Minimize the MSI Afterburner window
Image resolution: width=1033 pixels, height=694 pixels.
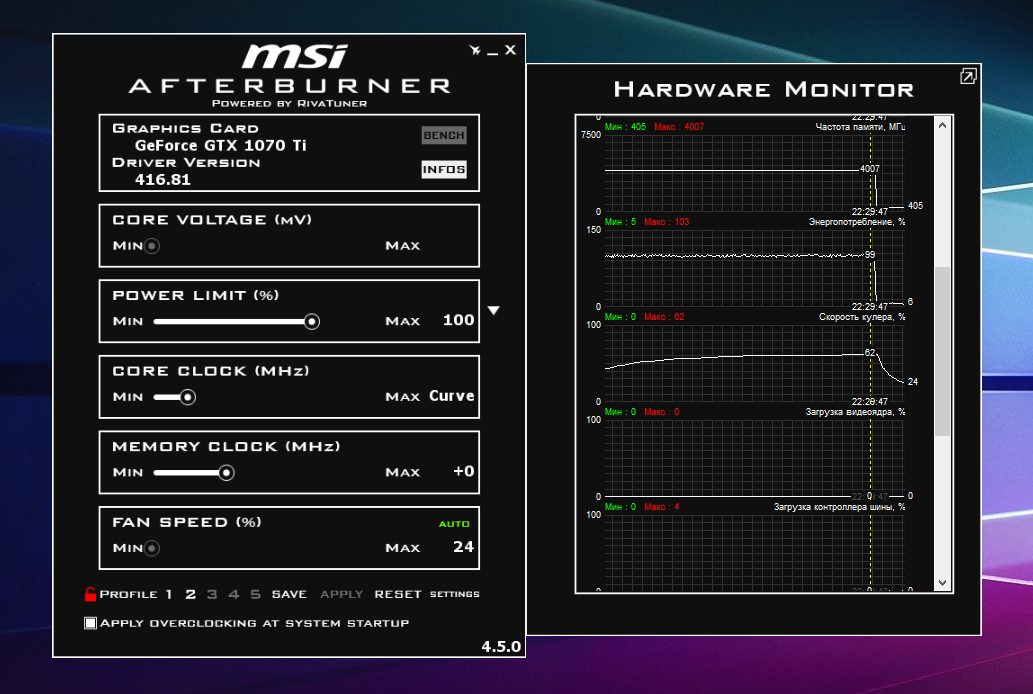pos(493,53)
